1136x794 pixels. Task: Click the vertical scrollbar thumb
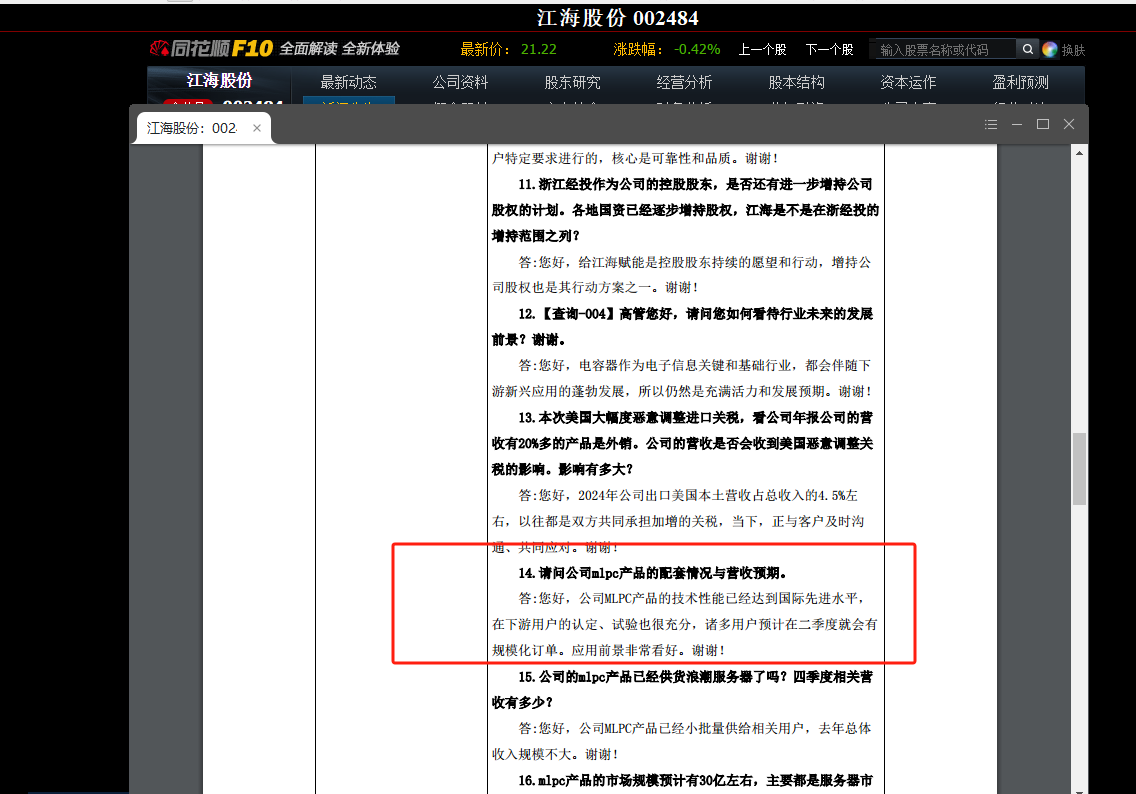point(1079,468)
